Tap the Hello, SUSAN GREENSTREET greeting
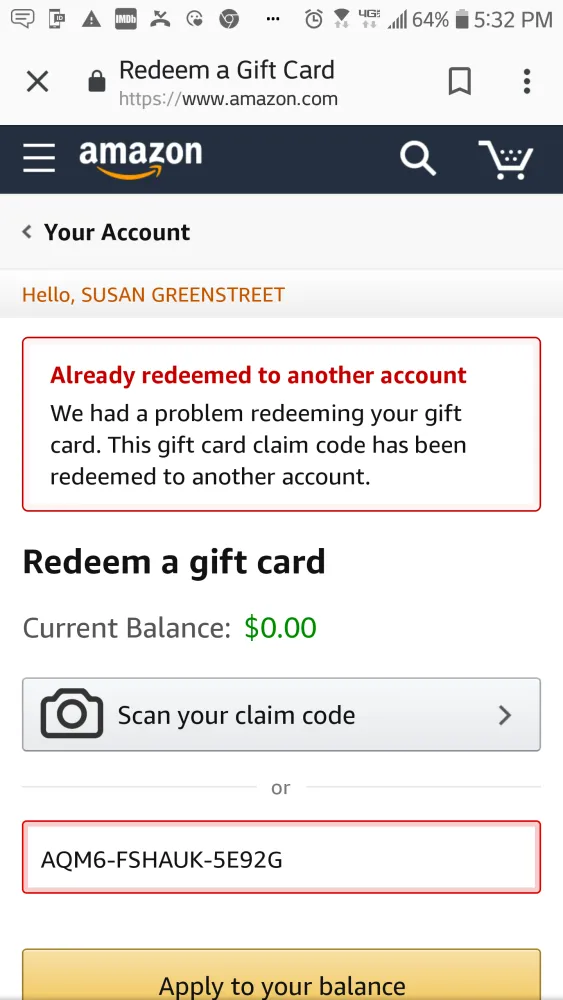 point(153,295)
